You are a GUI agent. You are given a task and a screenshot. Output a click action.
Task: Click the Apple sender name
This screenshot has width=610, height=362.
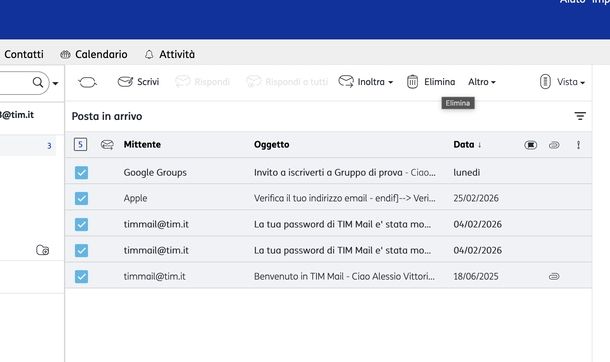(135, 198)
